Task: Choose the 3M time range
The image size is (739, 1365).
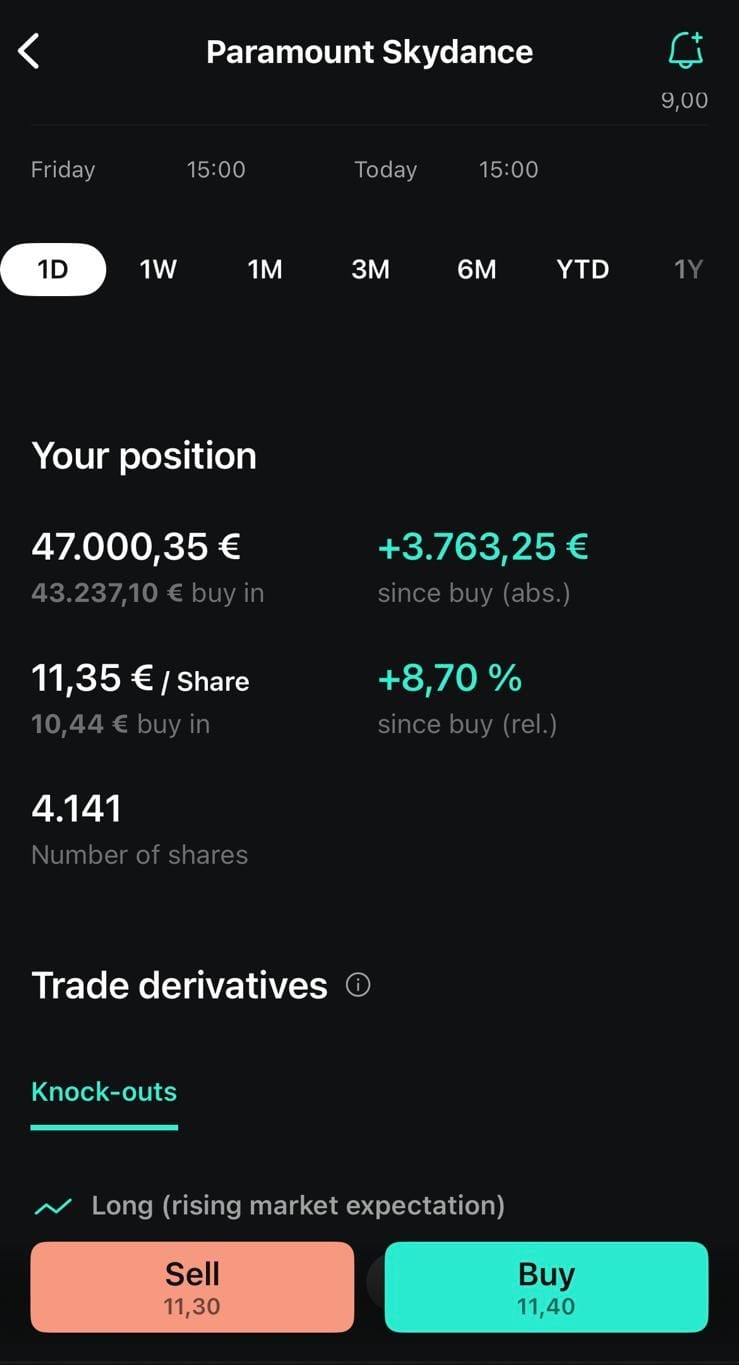Action: [x=370, y=269]
